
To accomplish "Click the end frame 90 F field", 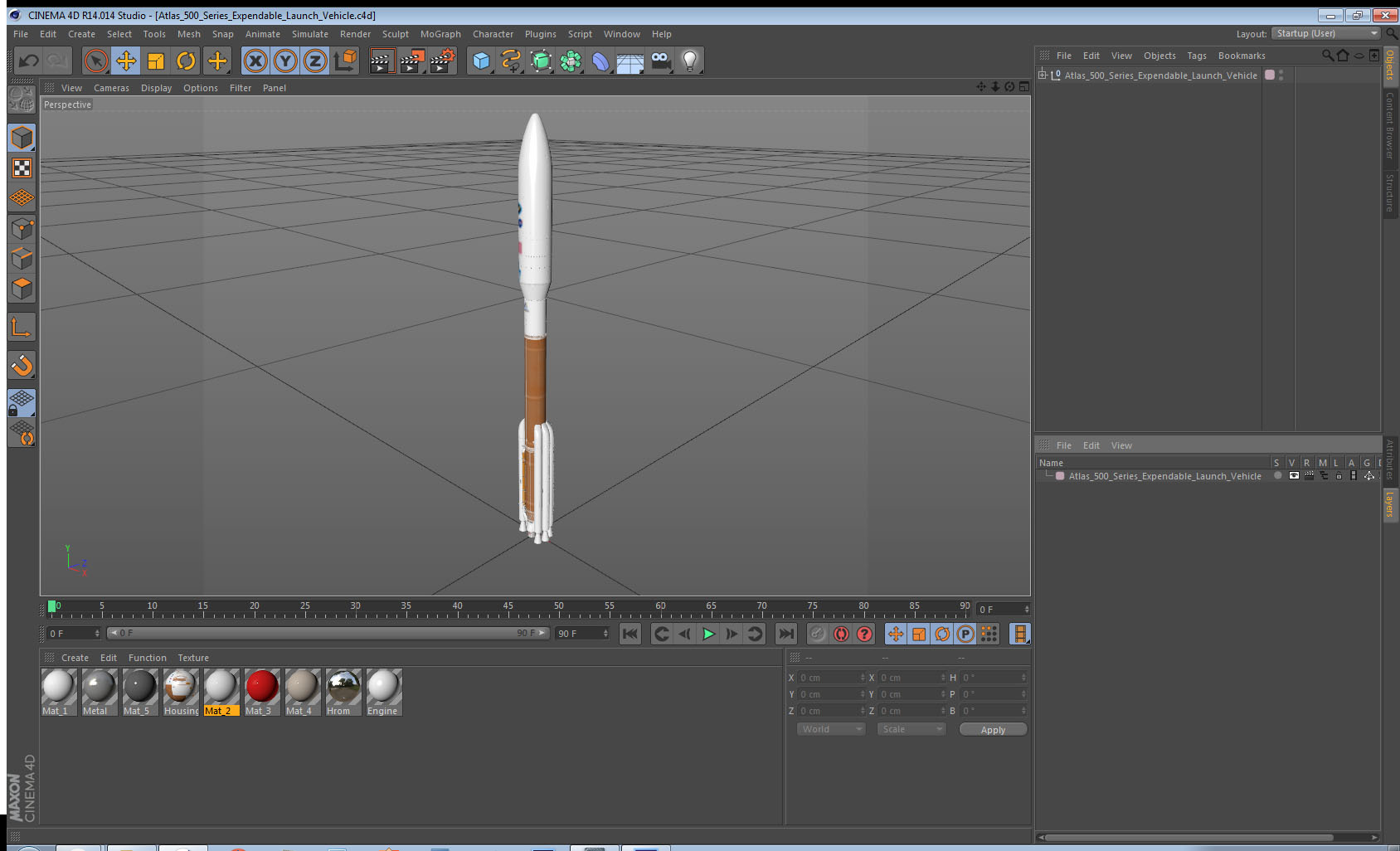I will [582, 633].
